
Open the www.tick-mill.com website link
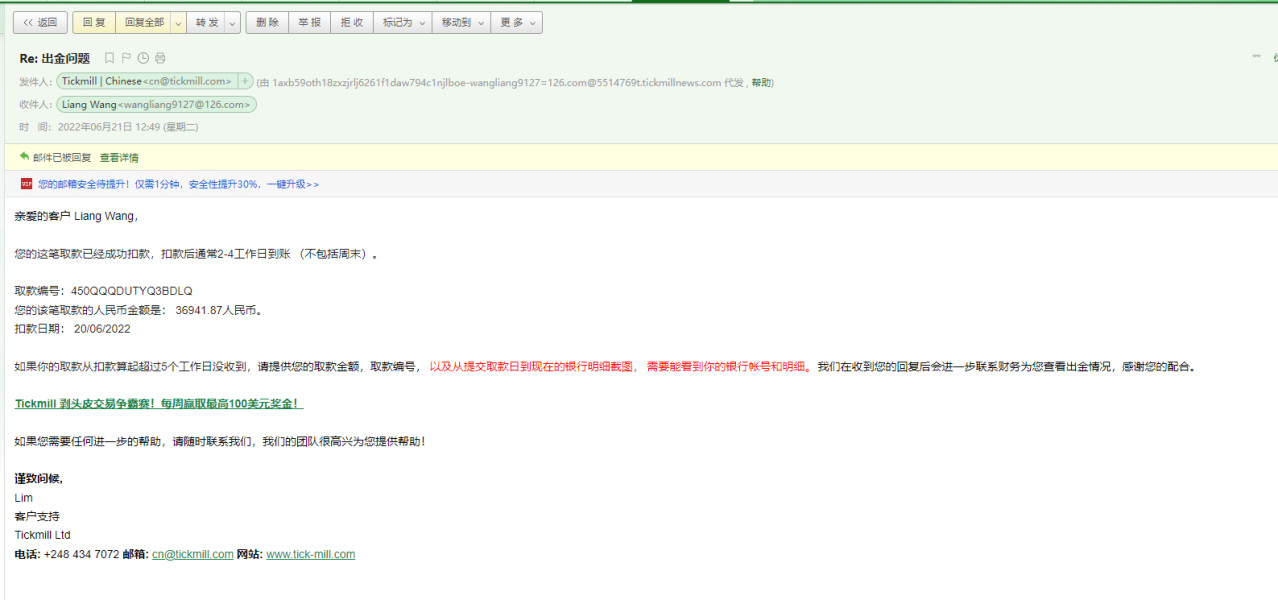(310, 554)
